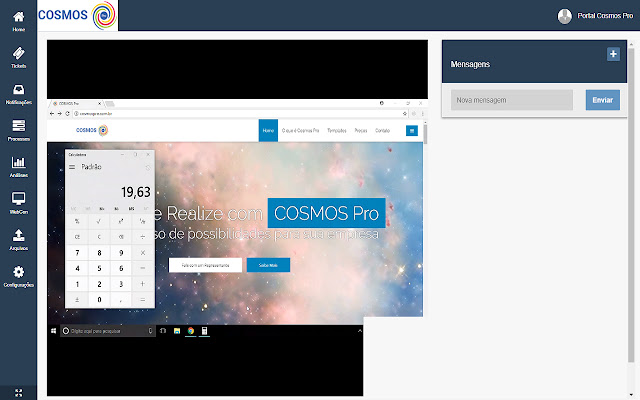Viewport: 640px width, 400px height.
Task: Click the 'Fale com um Representante' button
Action: (x=205, y=265)
